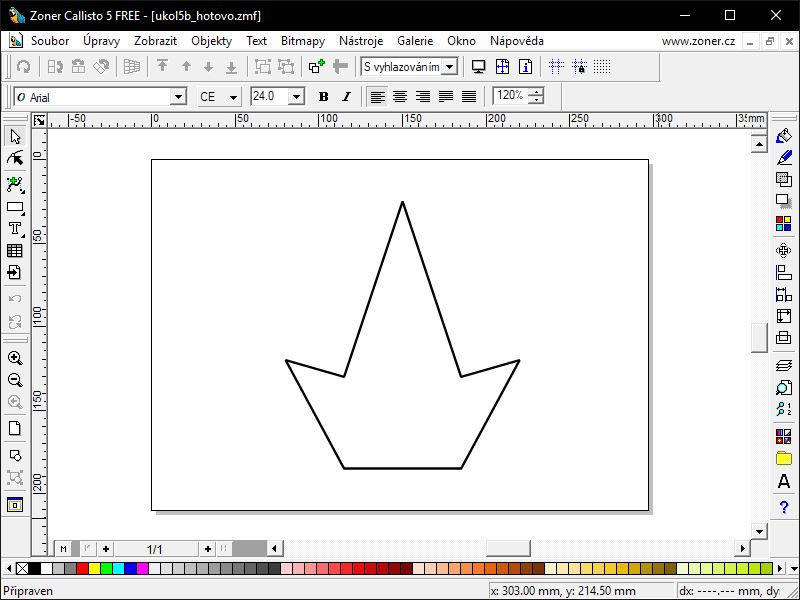Click the Připraven status text
The image size is (800, 600).
(x=28, y=591)
